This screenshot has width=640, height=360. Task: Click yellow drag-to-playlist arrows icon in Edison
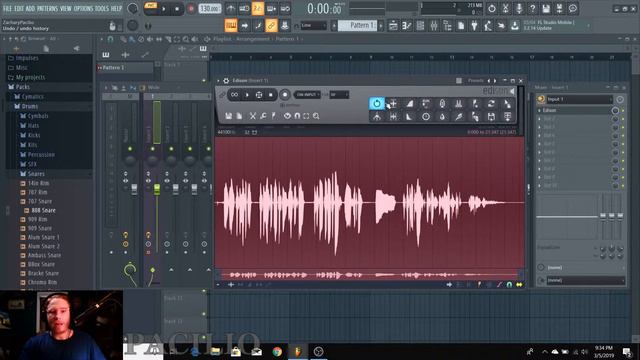[519, 284]
